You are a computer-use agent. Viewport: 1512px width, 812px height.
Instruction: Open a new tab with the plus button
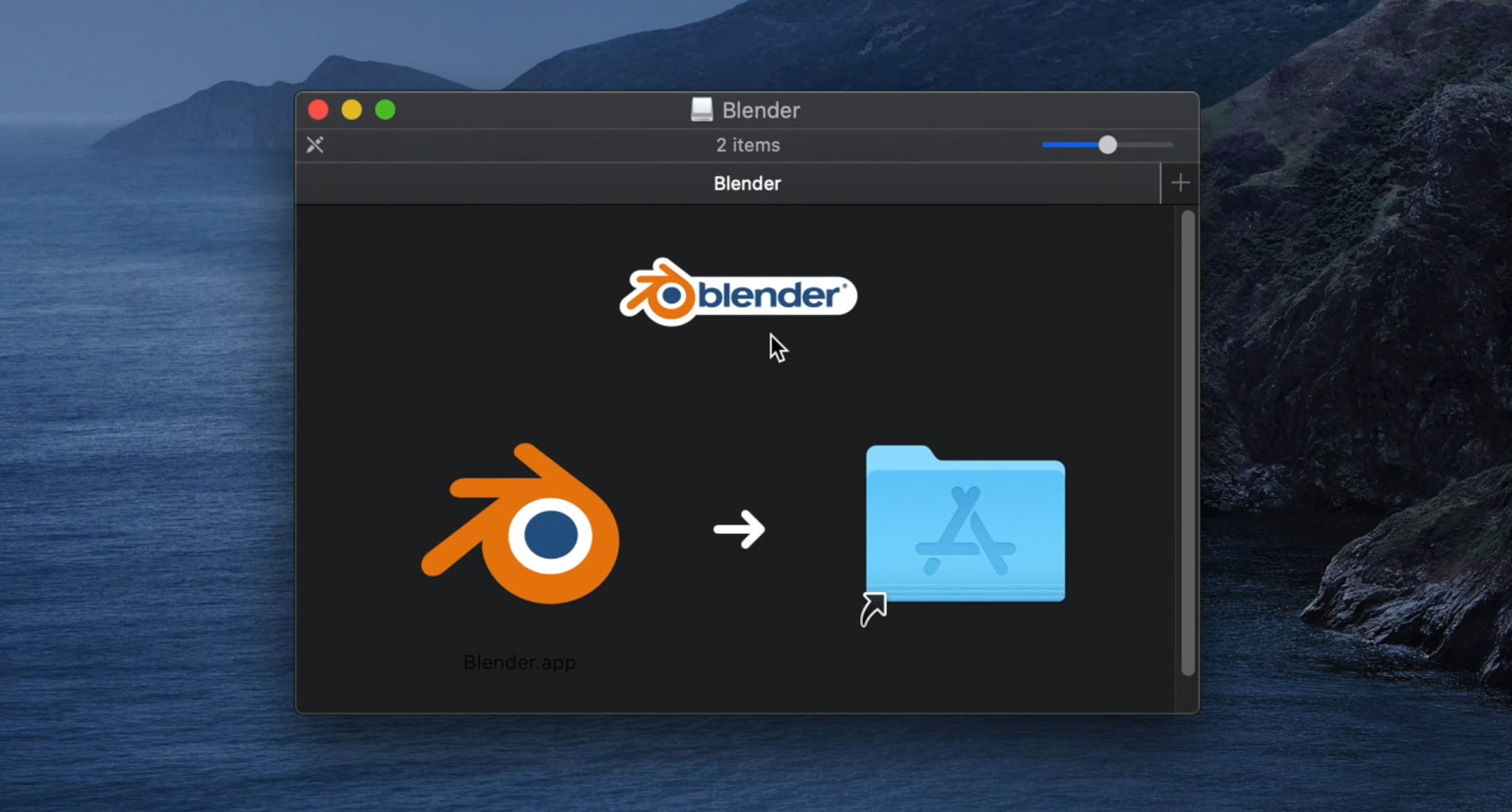(x=1180, y=184)
